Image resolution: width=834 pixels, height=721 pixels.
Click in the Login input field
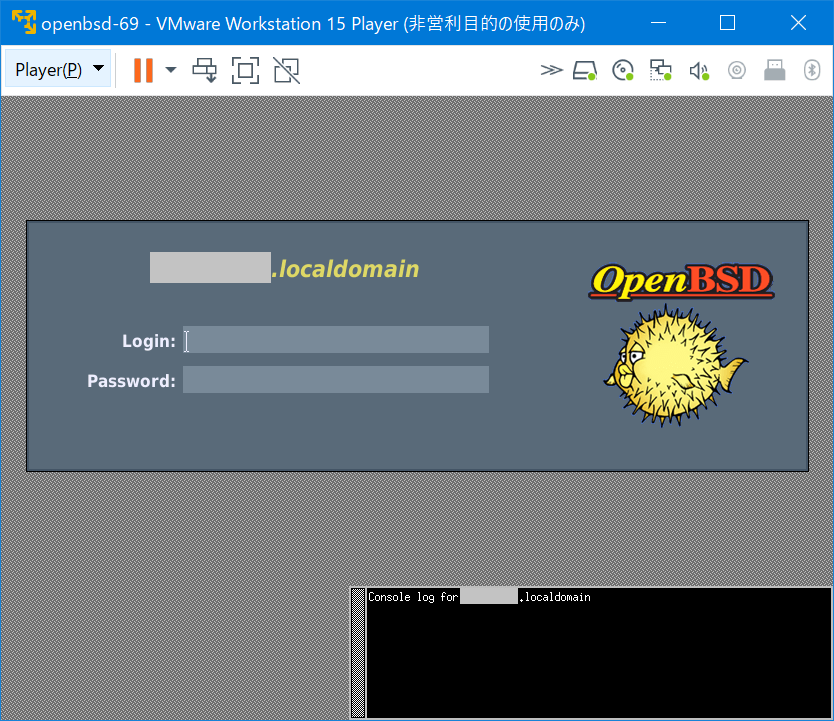pyautogui.click(x=335, y=340)
